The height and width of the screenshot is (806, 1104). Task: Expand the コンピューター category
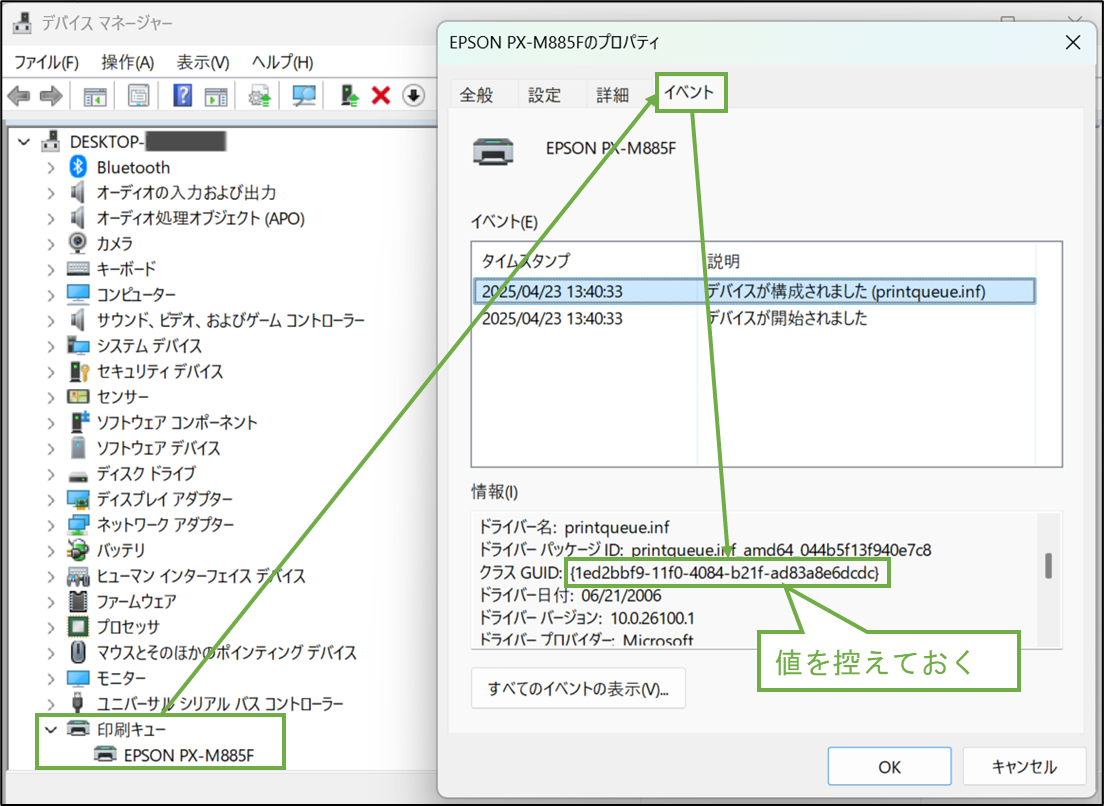[x=51, y=294]
